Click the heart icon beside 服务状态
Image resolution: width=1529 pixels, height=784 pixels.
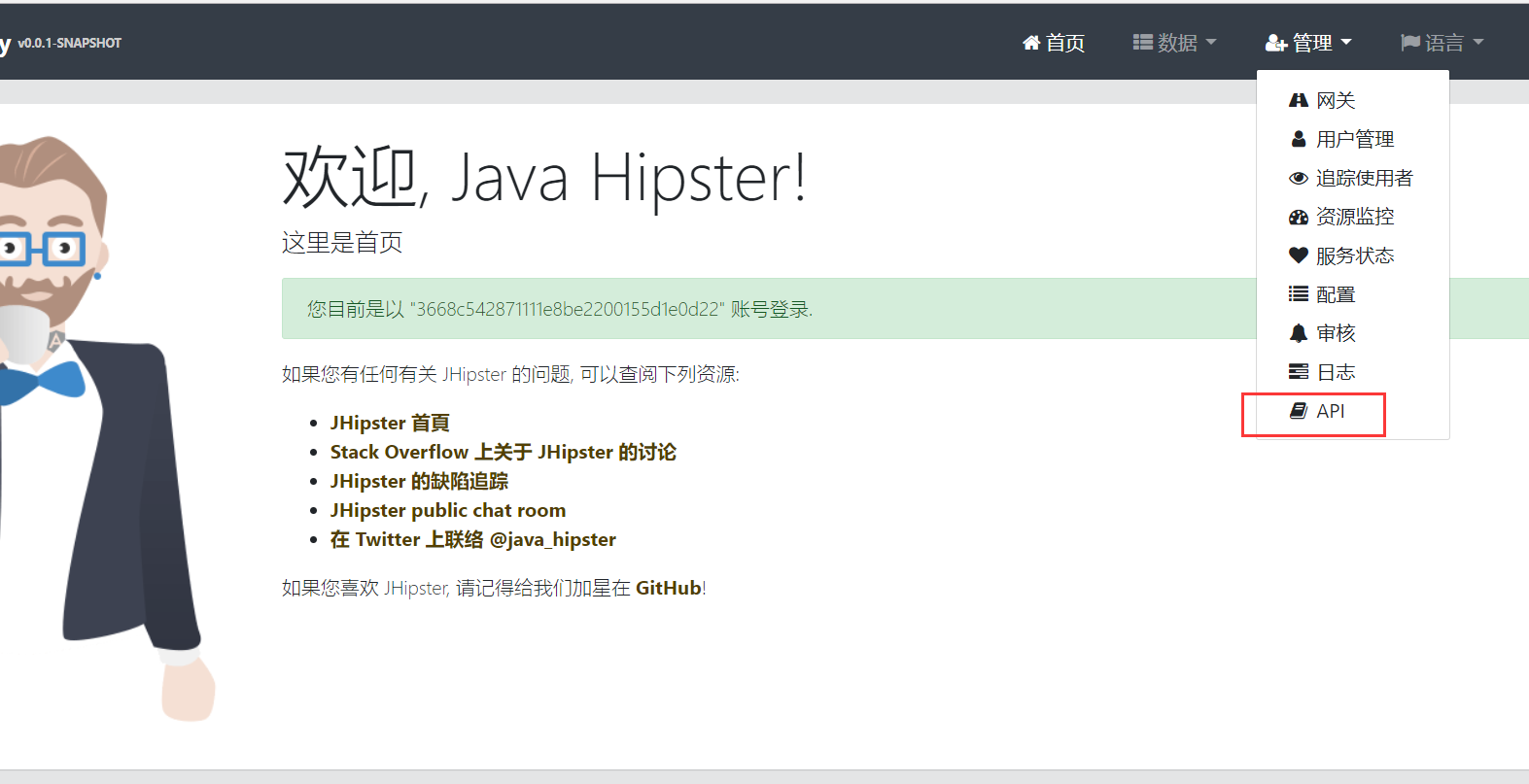pyautogui.click(x=1298, y=256)
